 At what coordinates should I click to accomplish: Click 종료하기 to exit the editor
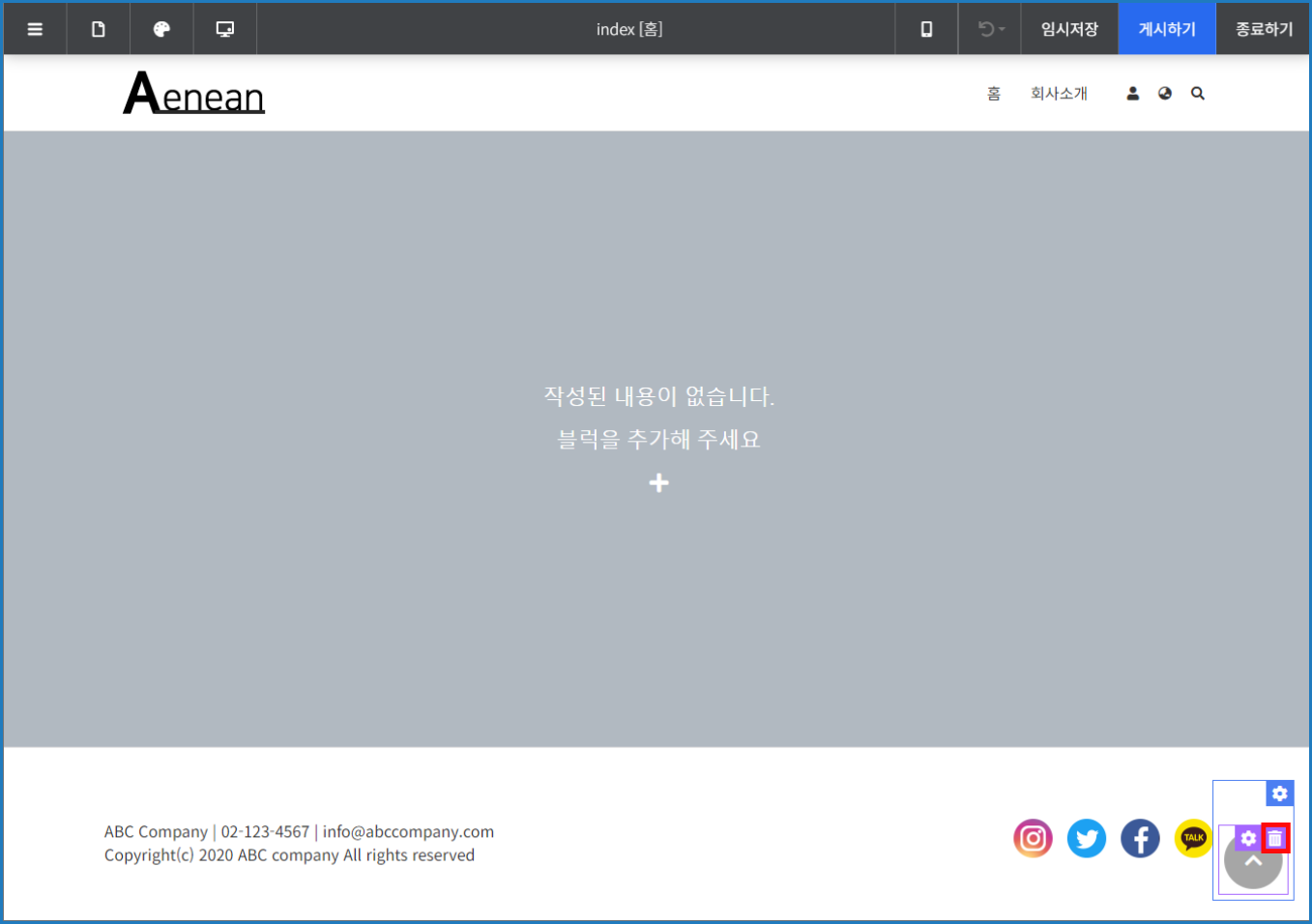1264,29
